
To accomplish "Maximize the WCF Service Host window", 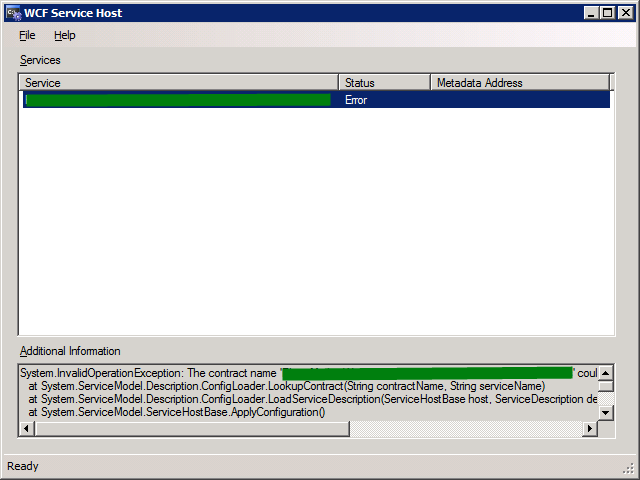I will [x=607, y=13].
